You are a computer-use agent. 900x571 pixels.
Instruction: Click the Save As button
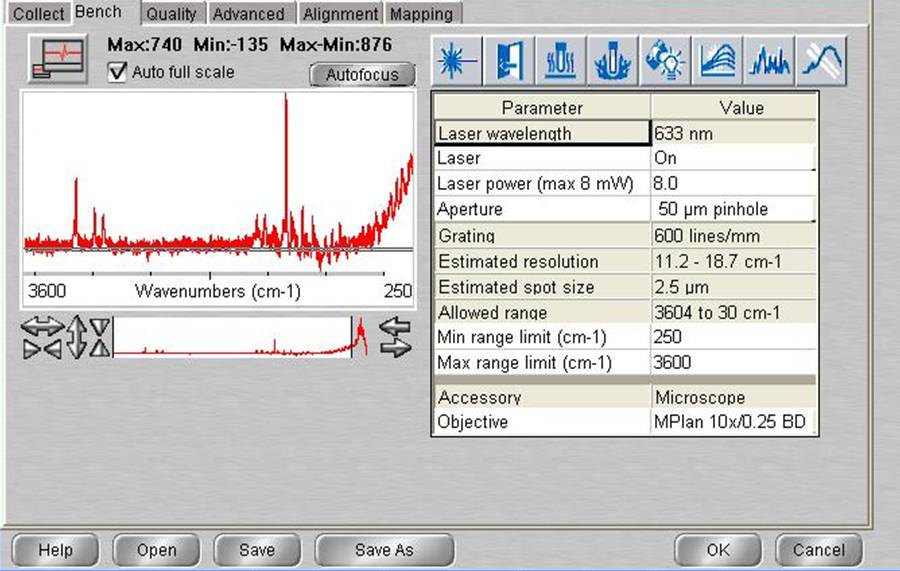point(384,550)
